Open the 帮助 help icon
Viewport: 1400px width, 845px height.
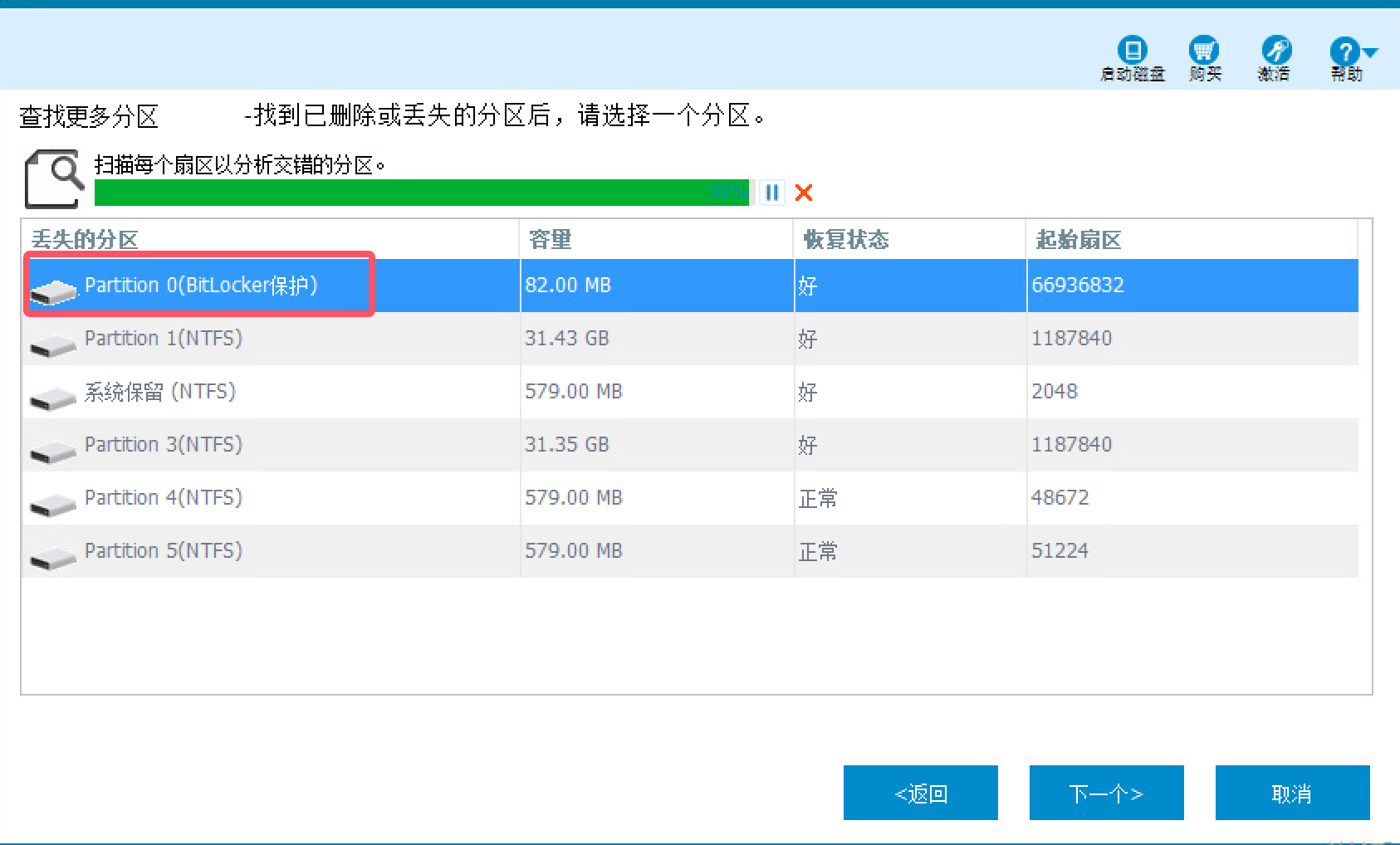pos(1344,51)
